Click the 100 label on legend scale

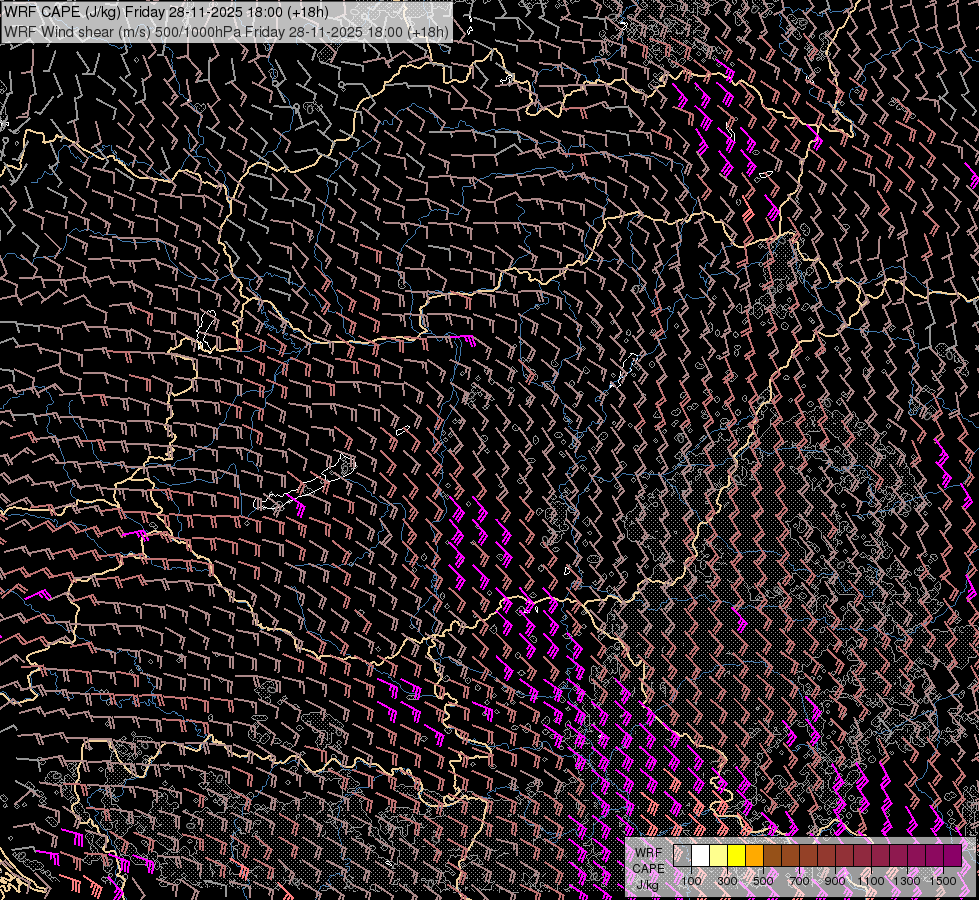tap(691, 881)
